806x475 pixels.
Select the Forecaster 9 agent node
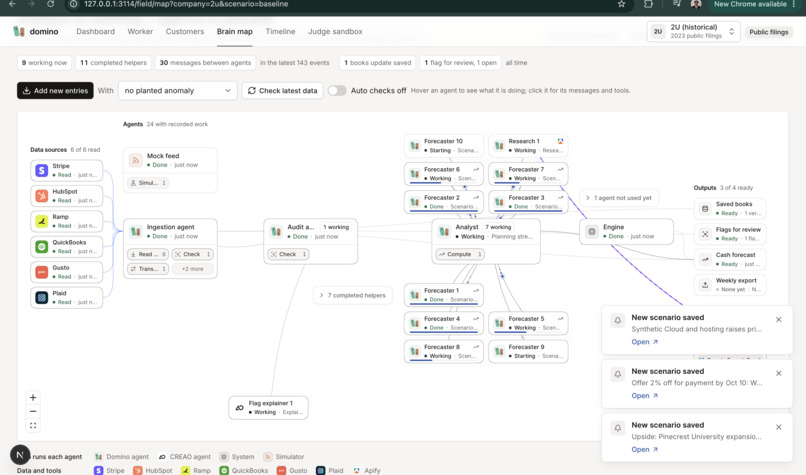[x=528, y=351]
